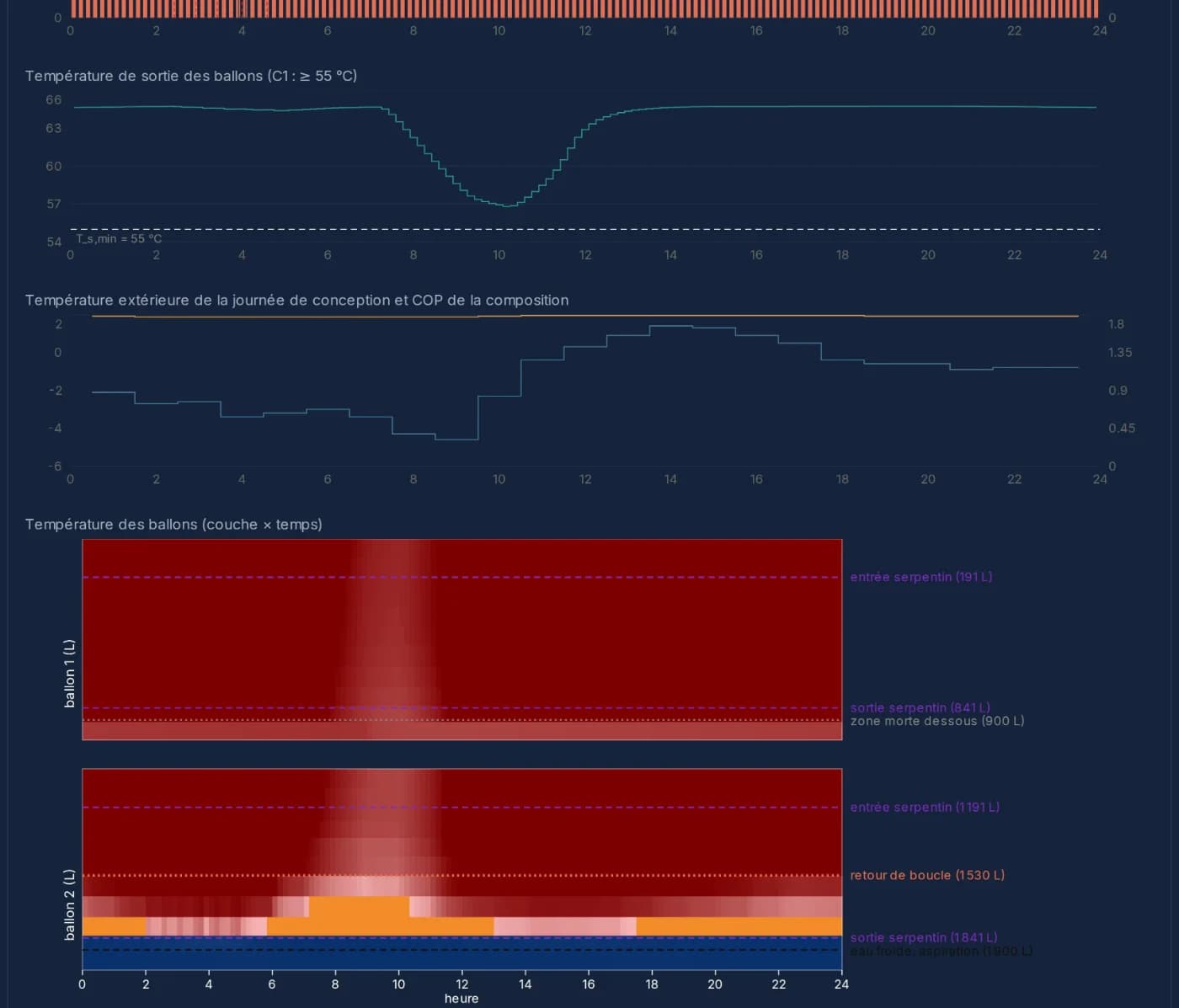This screenshot has height=1008, width=1179.
Task: Click the 'sortie serpentin (841 L)' annotation
Action: click(920, 707)
